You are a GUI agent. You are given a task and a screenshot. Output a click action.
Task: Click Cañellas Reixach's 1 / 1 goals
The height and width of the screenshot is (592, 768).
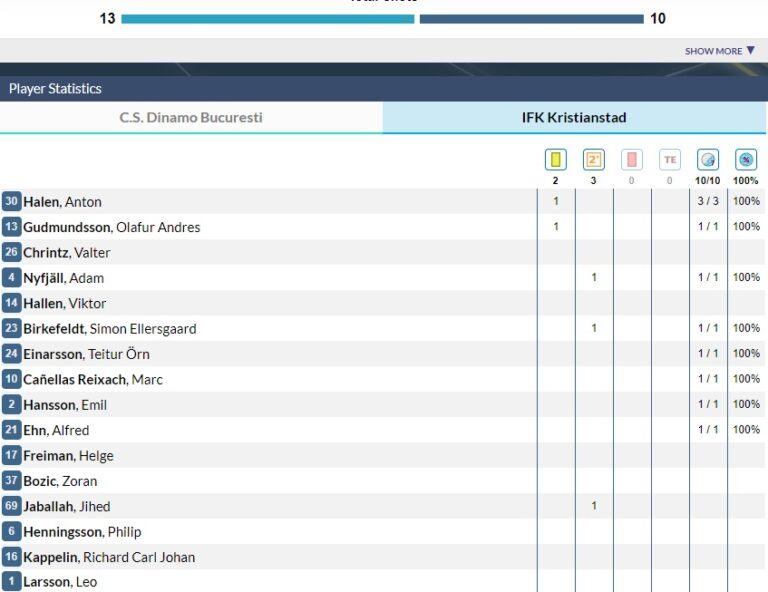[708, 379]
